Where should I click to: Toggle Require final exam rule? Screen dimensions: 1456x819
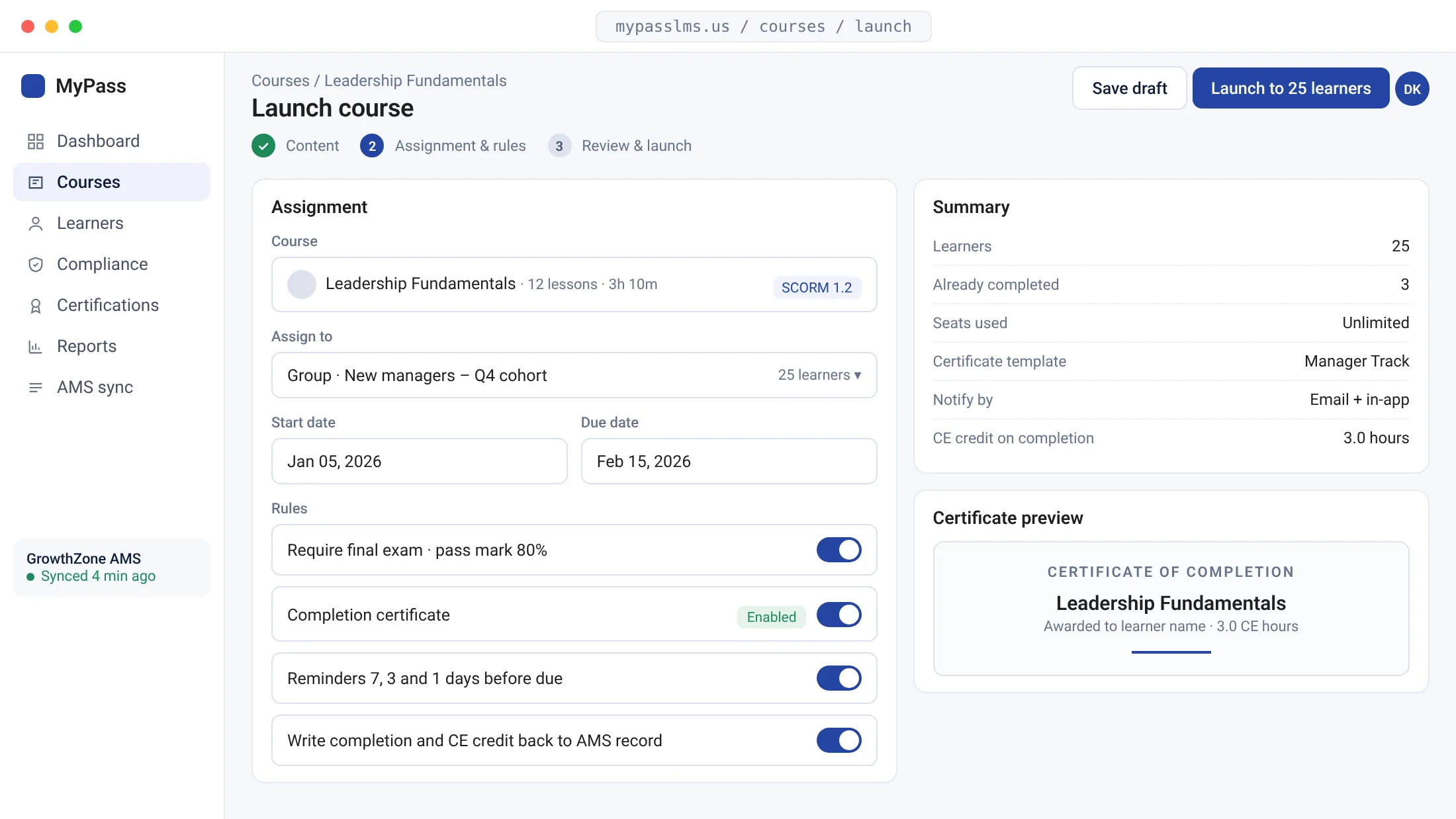(x=839, y=550)
